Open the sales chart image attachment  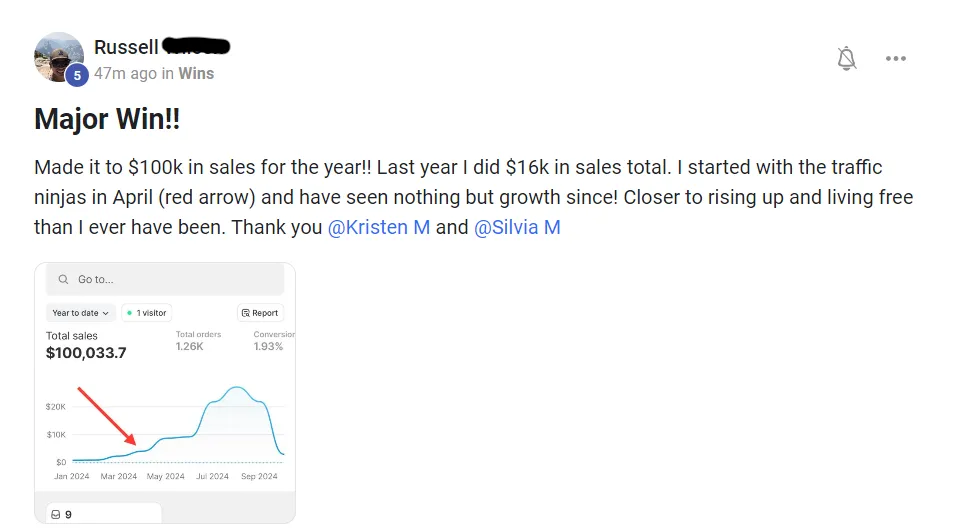pyautogui.click(x=165, y=393)
